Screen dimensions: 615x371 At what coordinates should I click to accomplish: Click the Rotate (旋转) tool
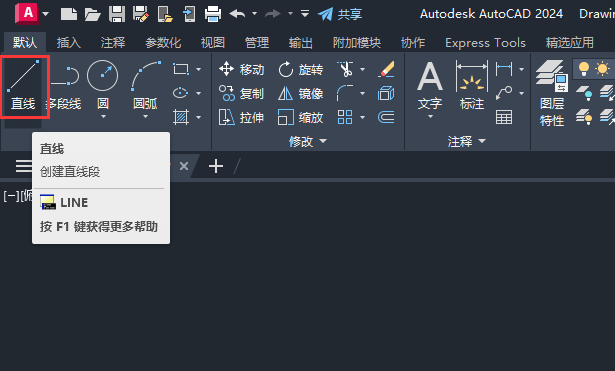pos(301,69)
